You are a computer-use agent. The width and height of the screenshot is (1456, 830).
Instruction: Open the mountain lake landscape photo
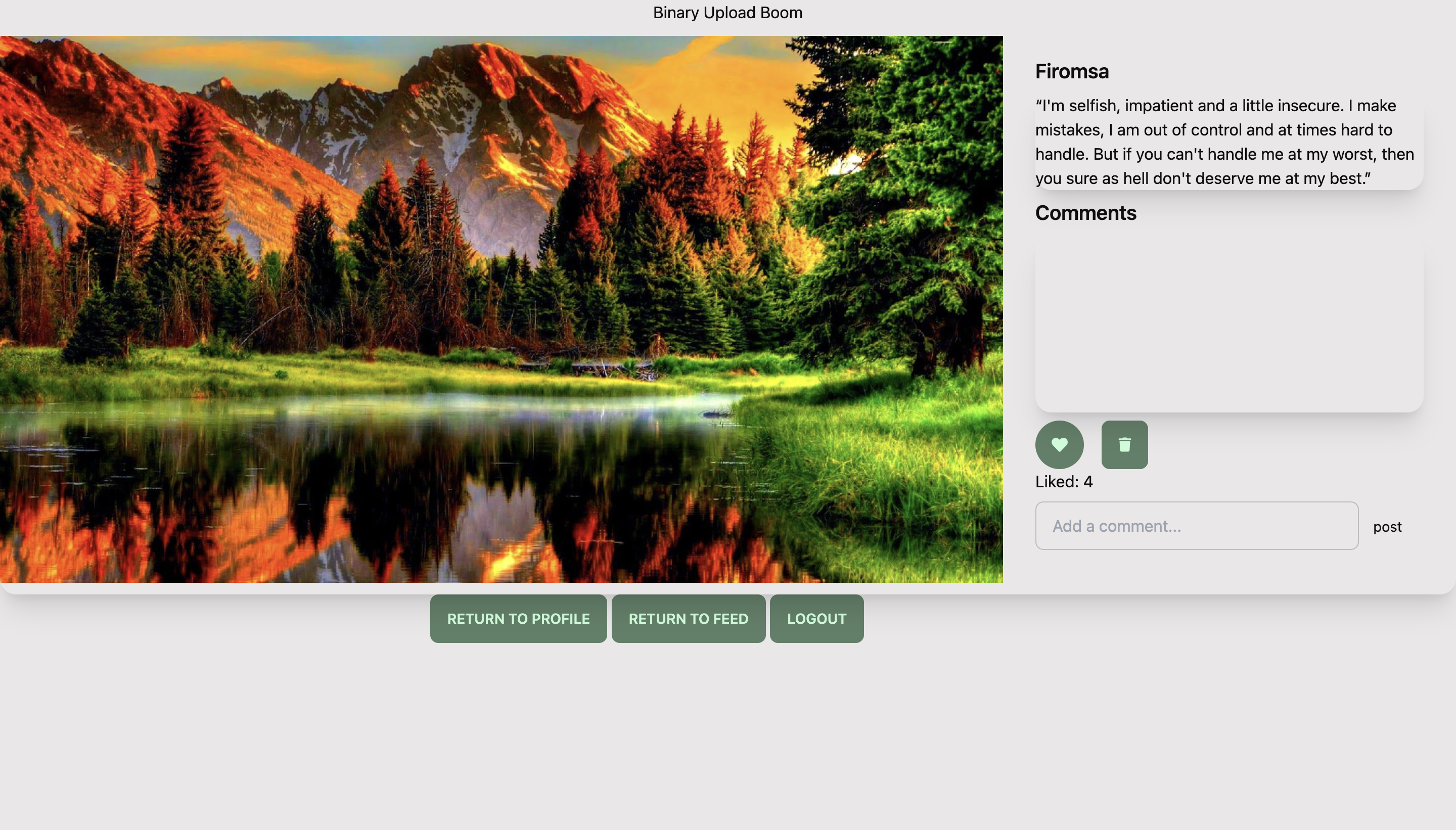(x=501, y=309)
